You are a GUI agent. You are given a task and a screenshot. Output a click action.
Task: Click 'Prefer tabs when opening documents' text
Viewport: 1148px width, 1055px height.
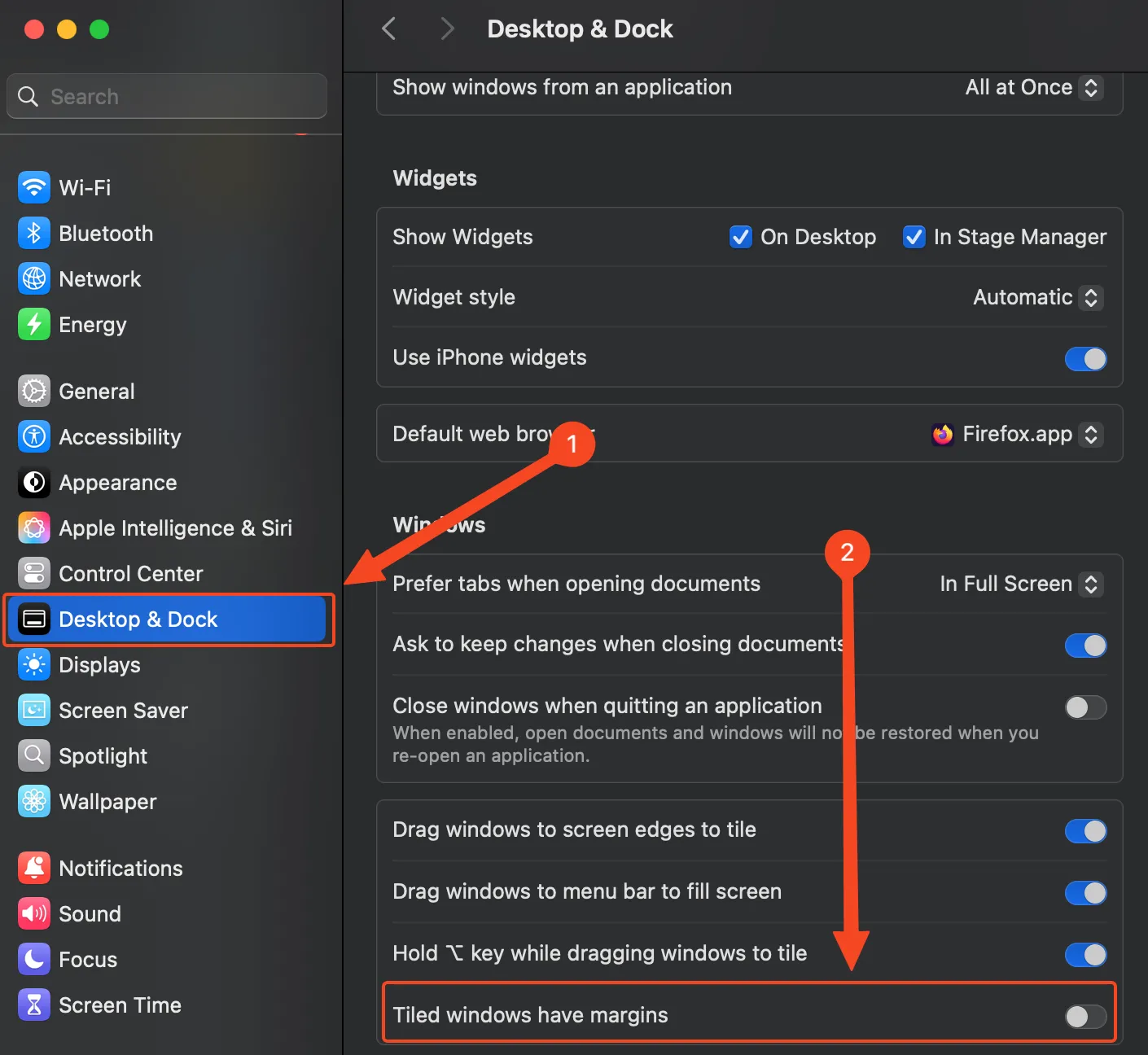(x=576, y=584)
